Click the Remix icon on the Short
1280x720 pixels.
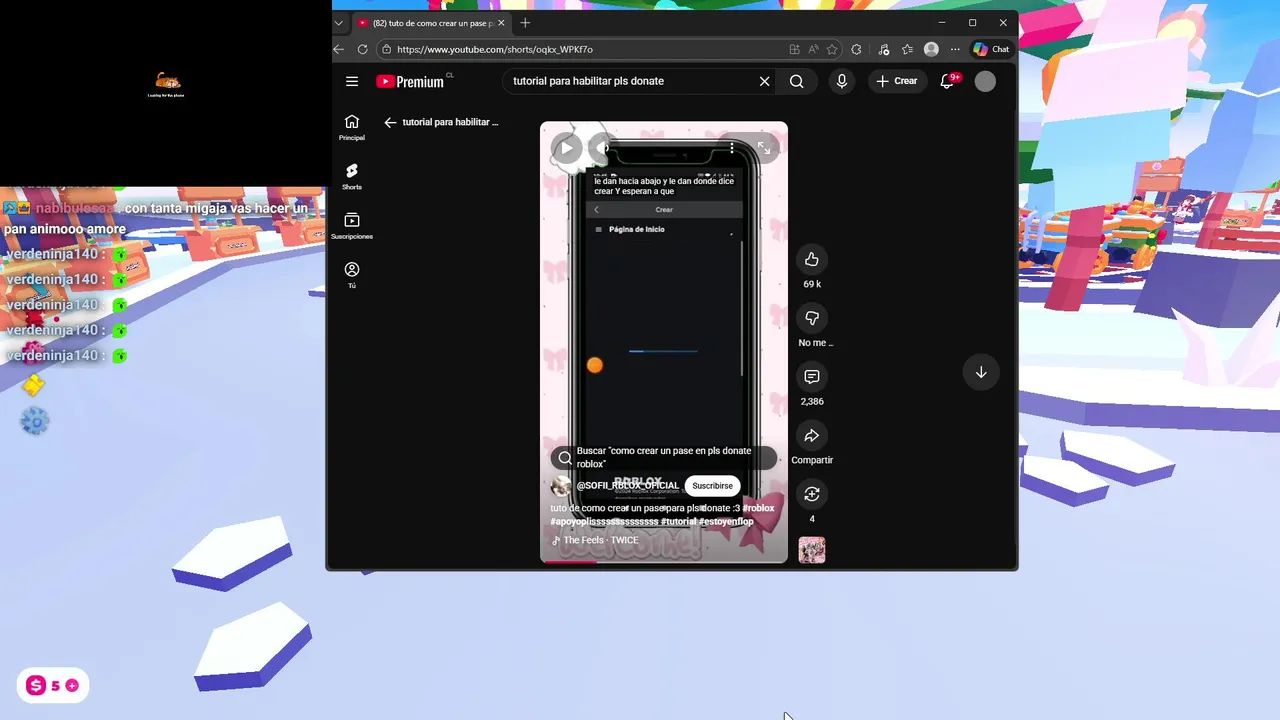(812, 494)
